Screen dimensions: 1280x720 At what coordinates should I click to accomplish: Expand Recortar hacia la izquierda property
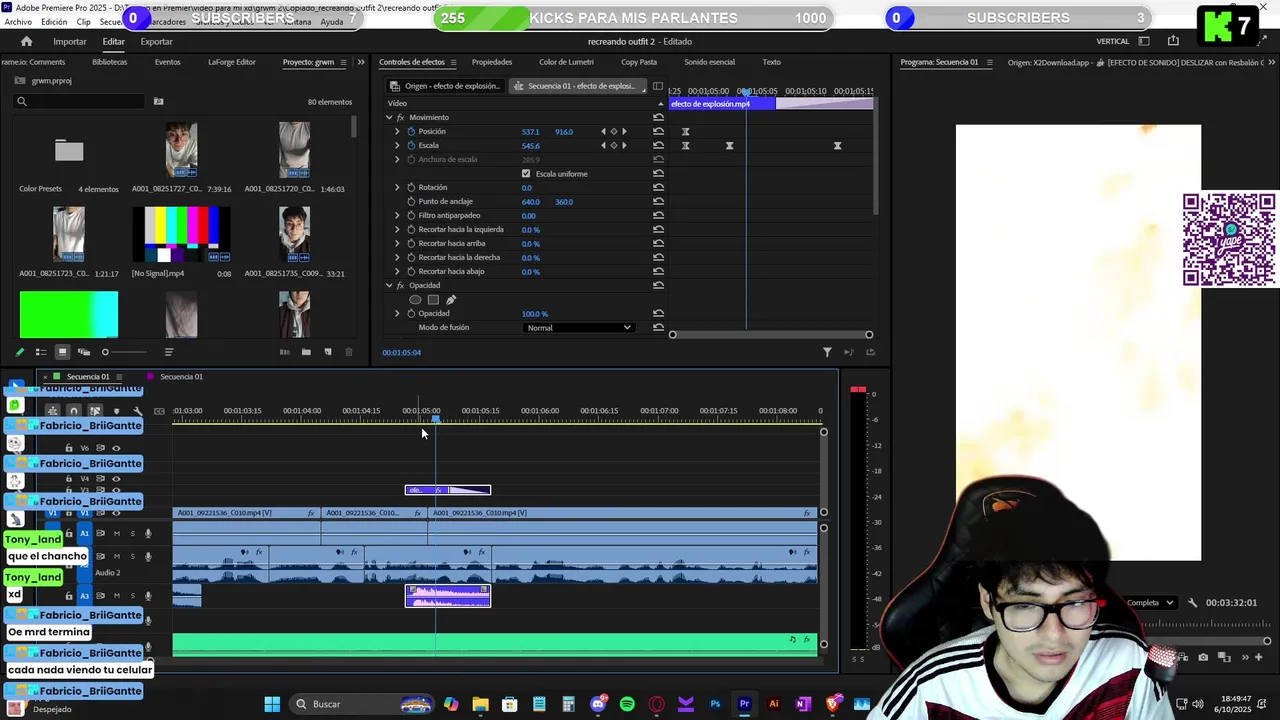click(x=397, y=229)
